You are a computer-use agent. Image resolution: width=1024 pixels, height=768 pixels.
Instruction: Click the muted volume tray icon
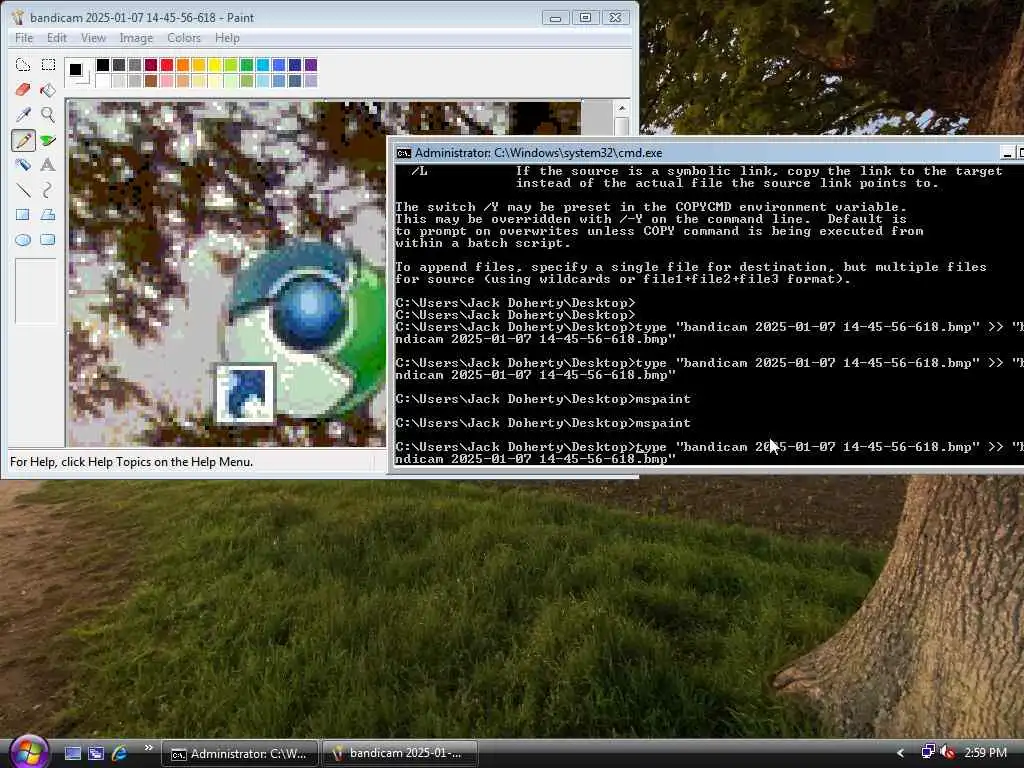coord(948,752)
